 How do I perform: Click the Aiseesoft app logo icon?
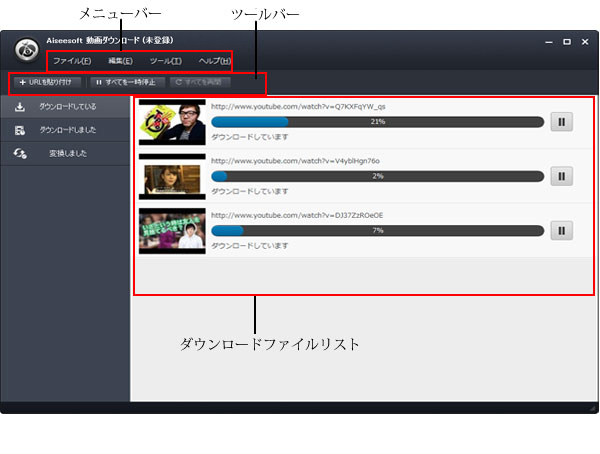27,51
